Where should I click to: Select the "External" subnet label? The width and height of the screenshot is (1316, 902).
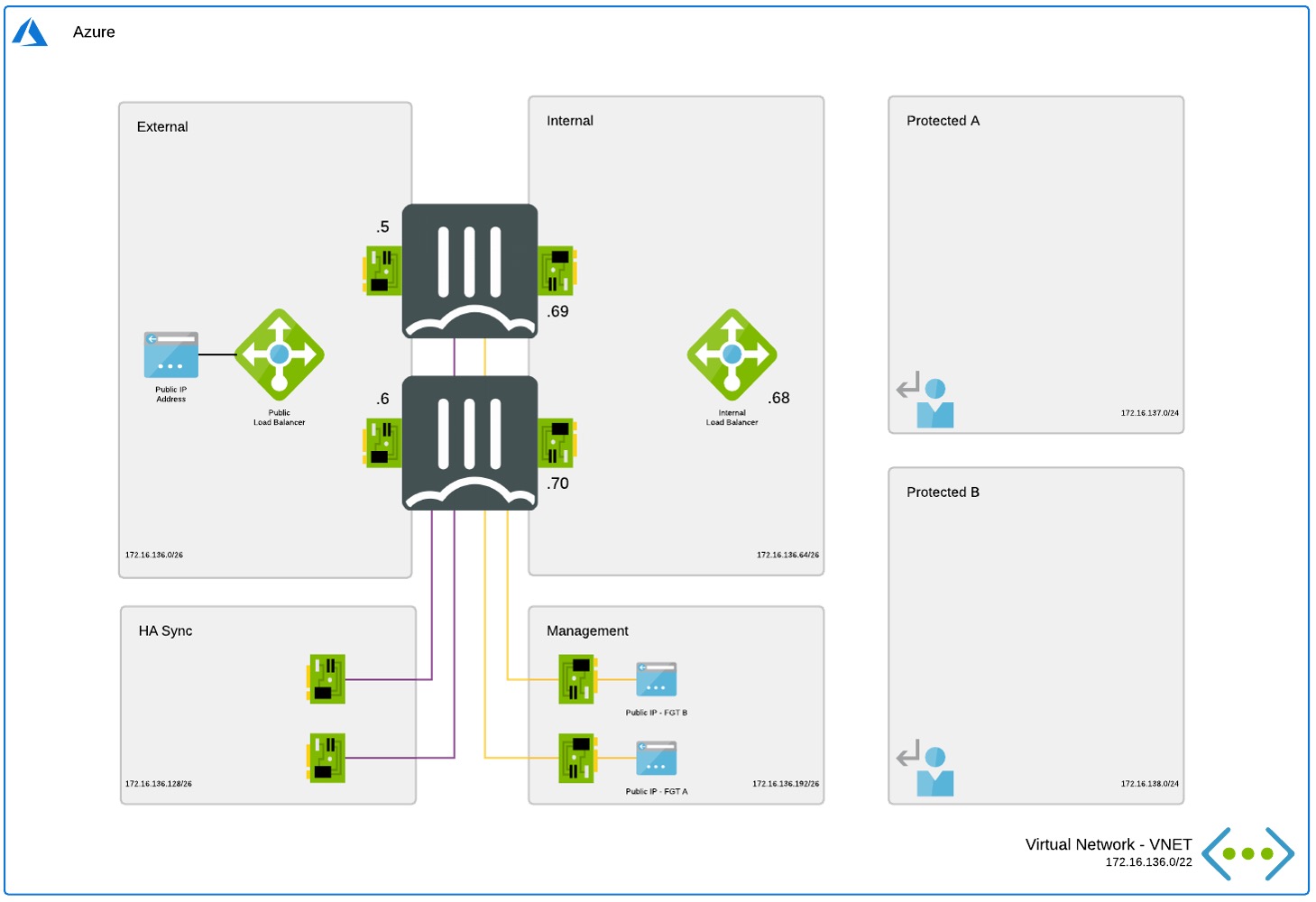[162, 127]
